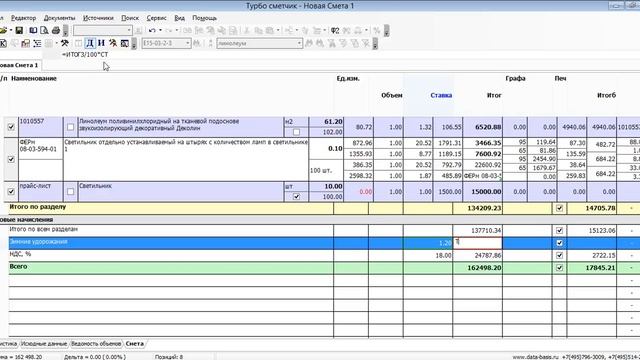
Task: Click first binoculars icon after линолеум box
Action: tap(309, 43)
